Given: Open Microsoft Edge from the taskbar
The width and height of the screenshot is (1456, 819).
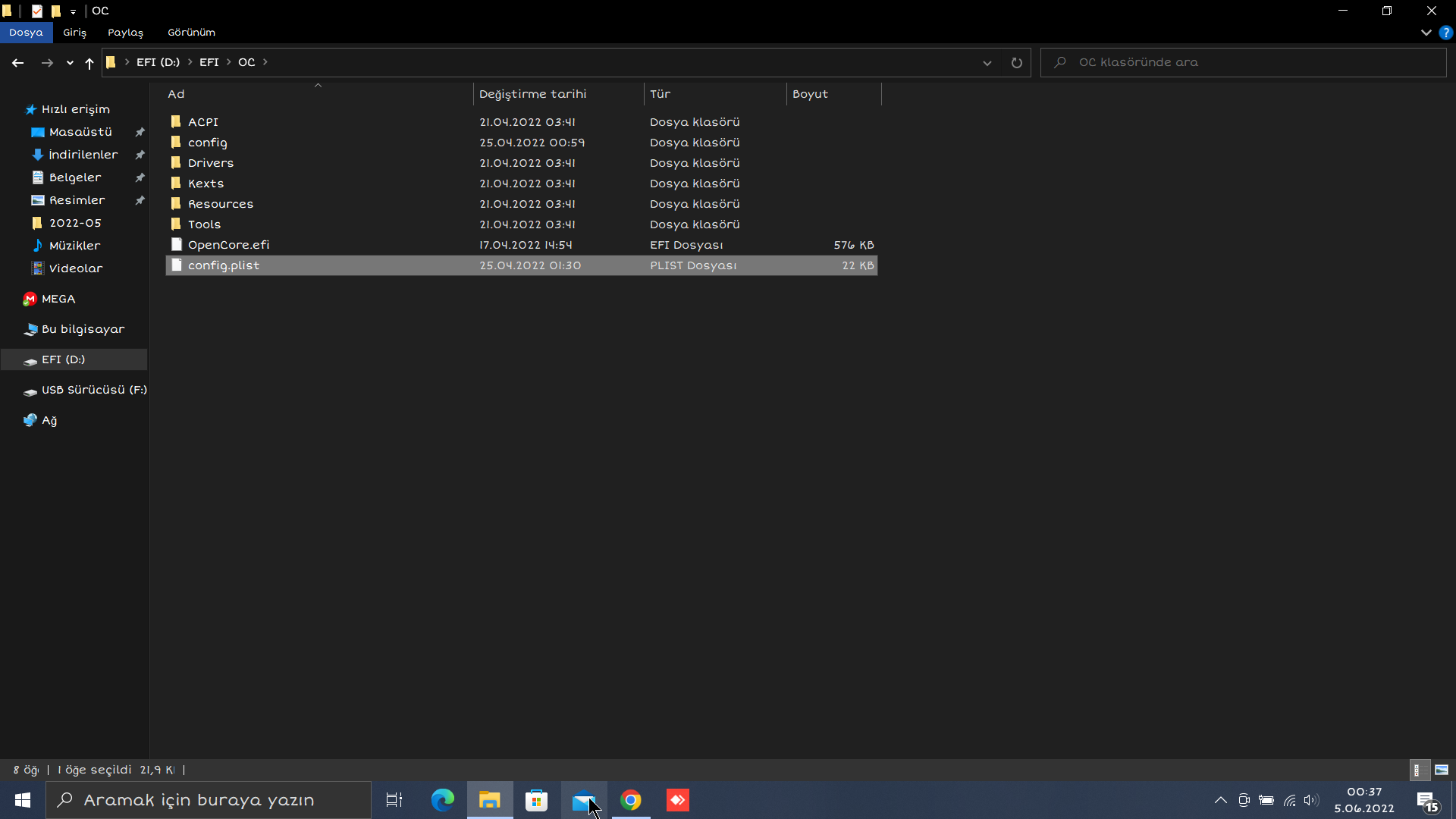Looking at the screenshot, I should 442,800.
